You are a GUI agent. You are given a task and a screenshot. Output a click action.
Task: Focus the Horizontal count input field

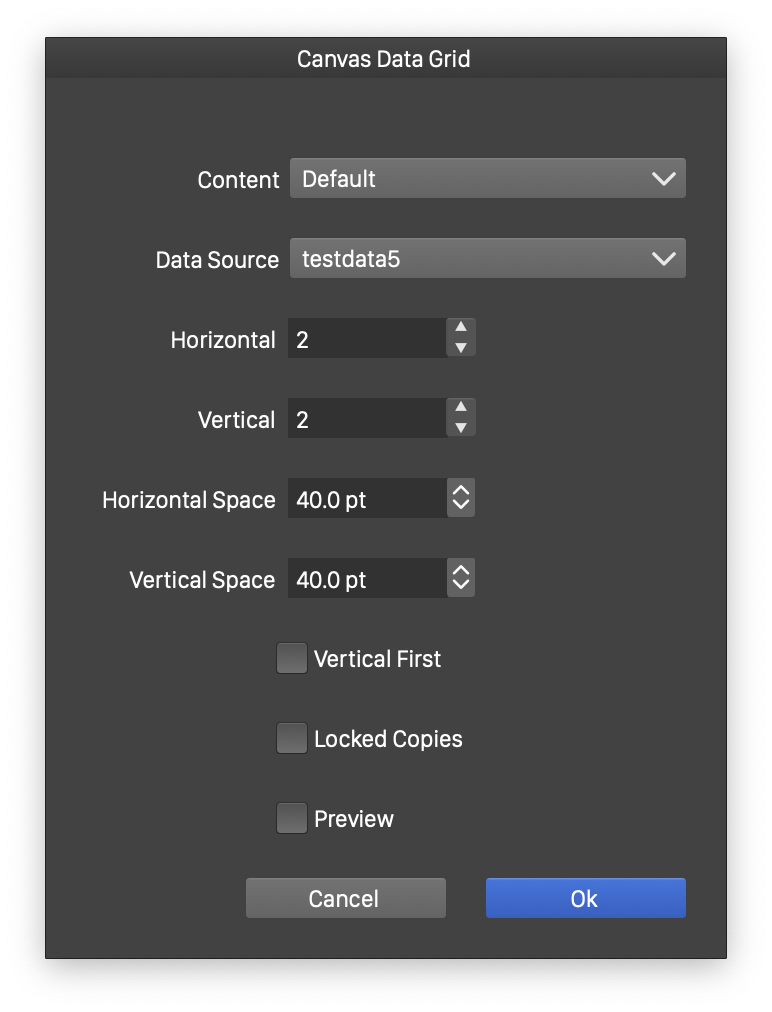[366, 339]
